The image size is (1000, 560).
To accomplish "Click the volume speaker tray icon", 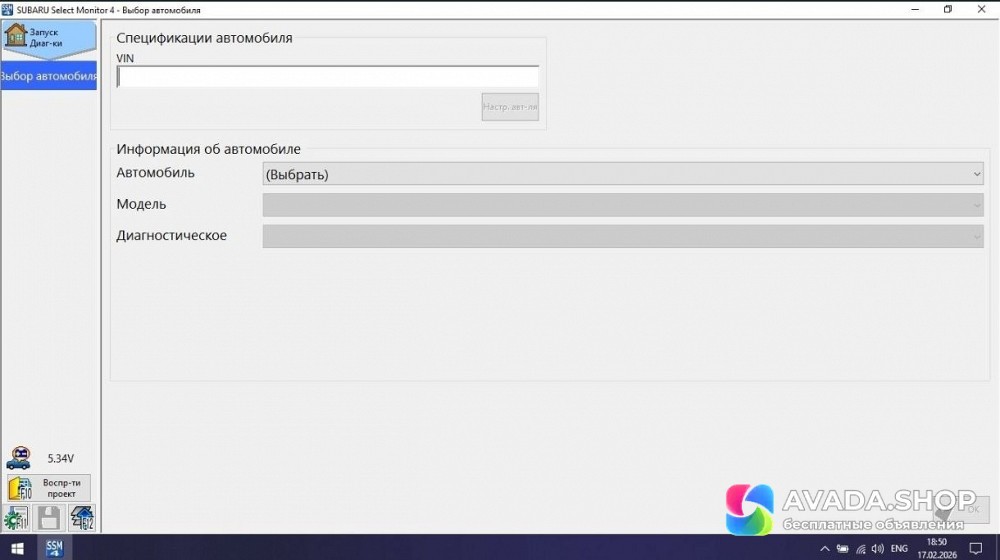I will pos(878,549).
